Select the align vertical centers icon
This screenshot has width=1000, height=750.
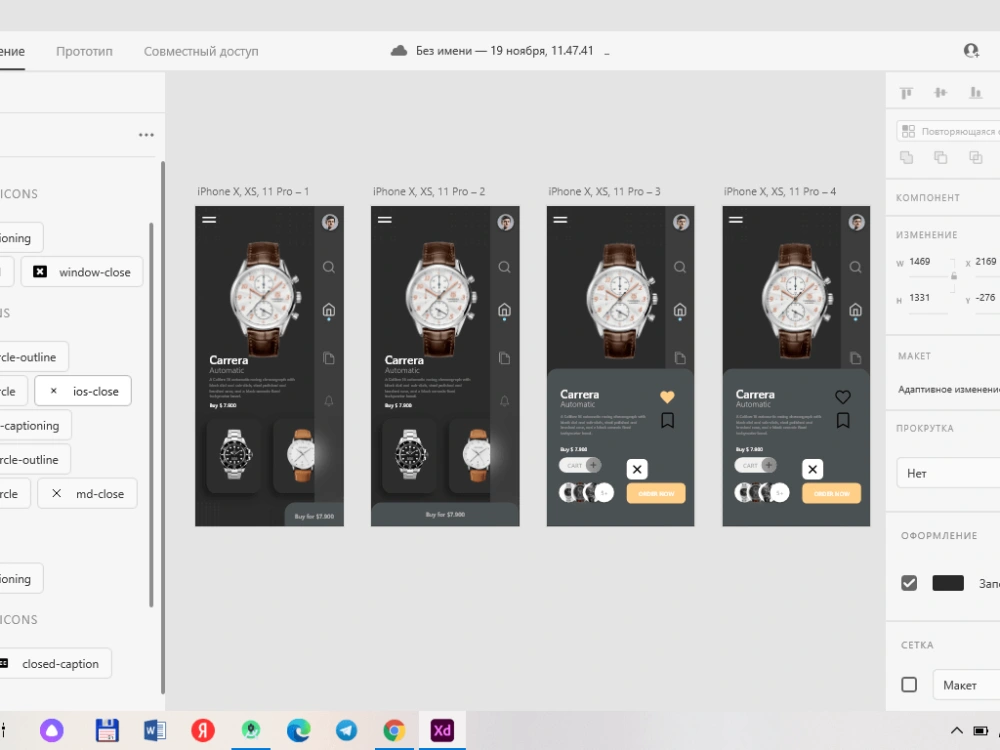[940, 92]
